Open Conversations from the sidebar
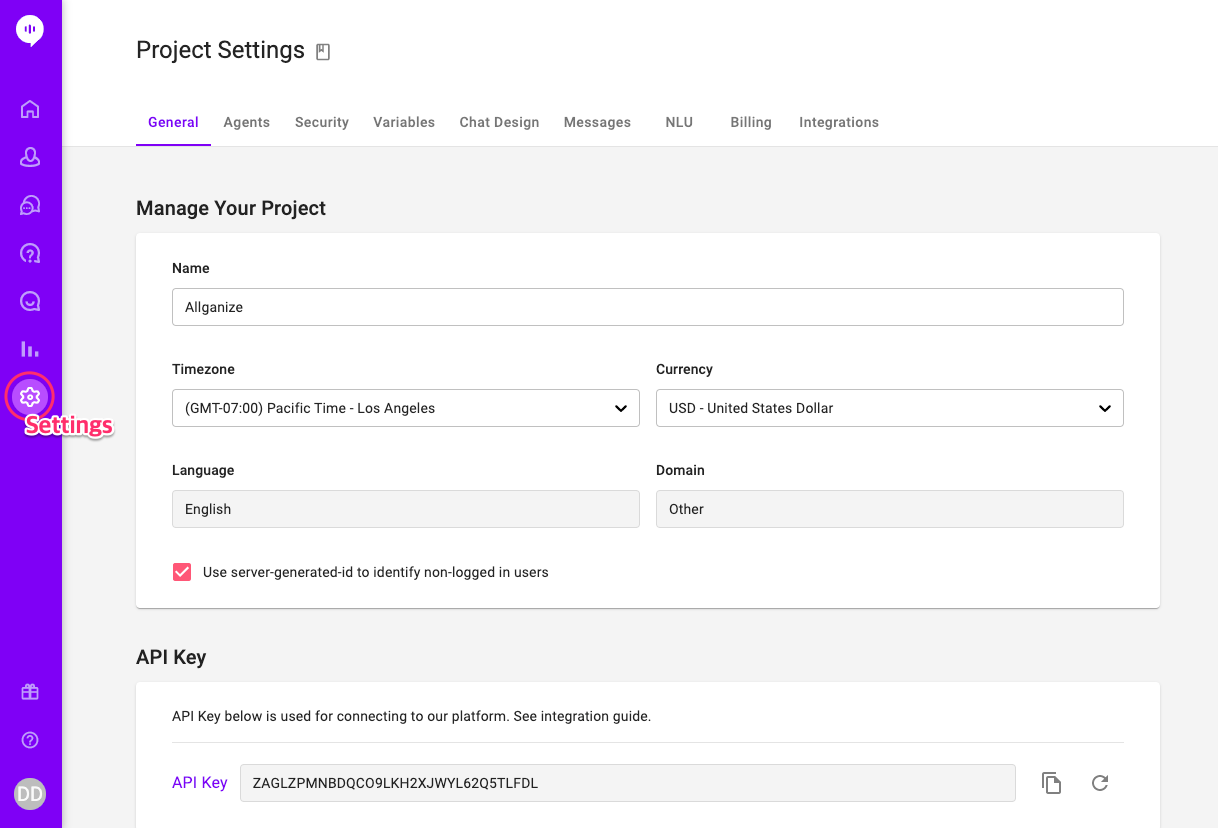Viewport: 1218px width, 828px height. 30,204
